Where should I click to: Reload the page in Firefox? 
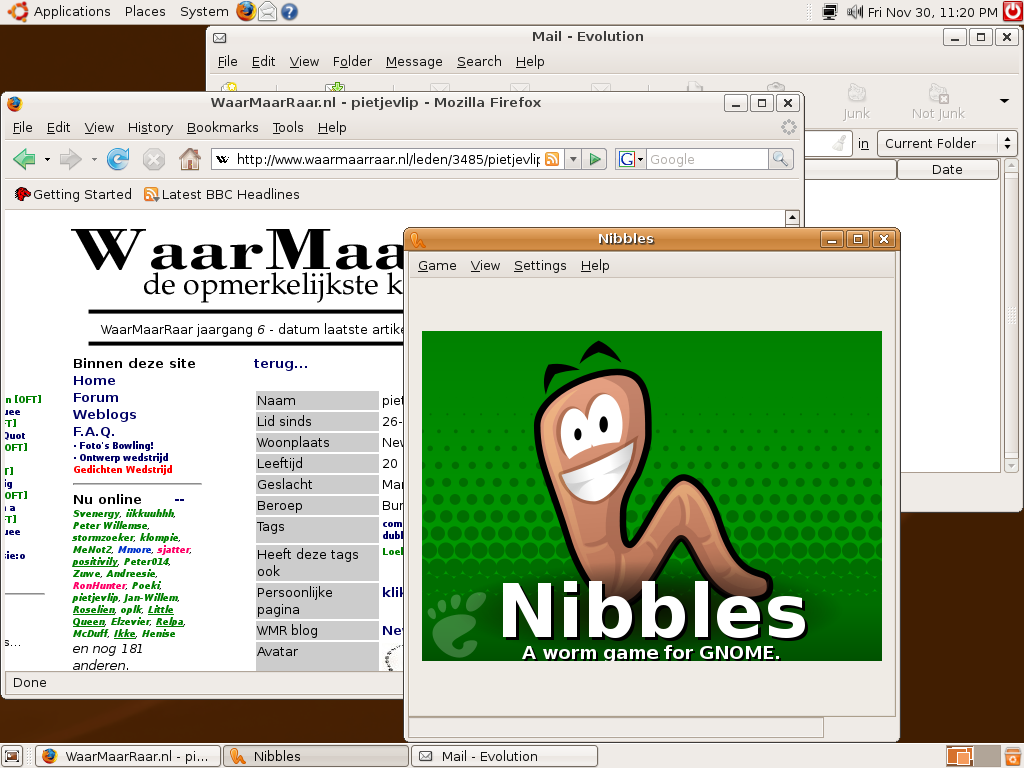click(x=118, y=159)
